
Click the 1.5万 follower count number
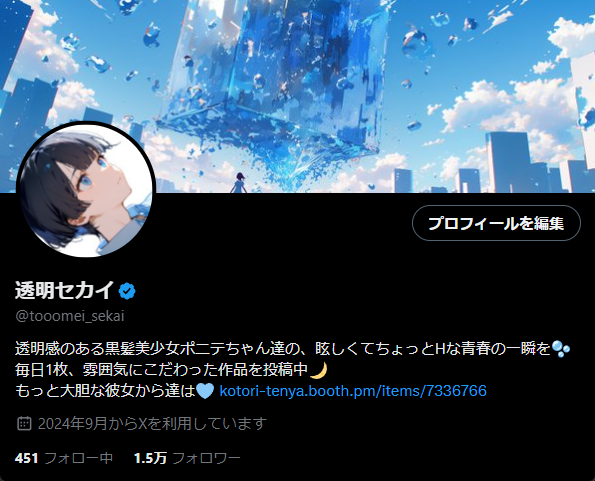[x=150, y=458]
